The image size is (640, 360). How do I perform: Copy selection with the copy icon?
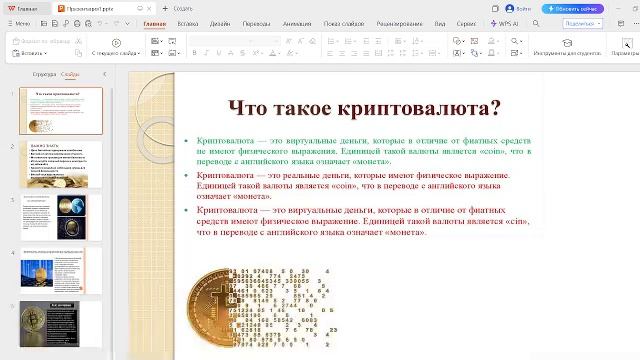78,53
